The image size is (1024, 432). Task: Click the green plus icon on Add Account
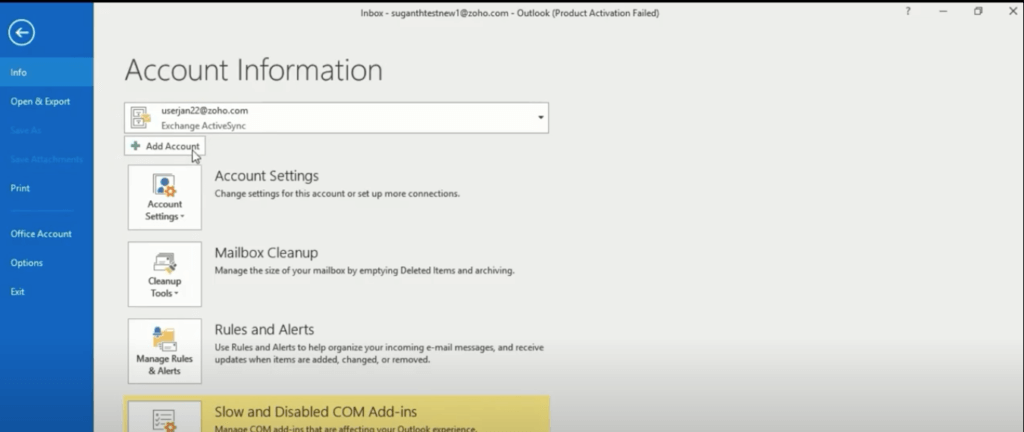click(x=135, y=146)
